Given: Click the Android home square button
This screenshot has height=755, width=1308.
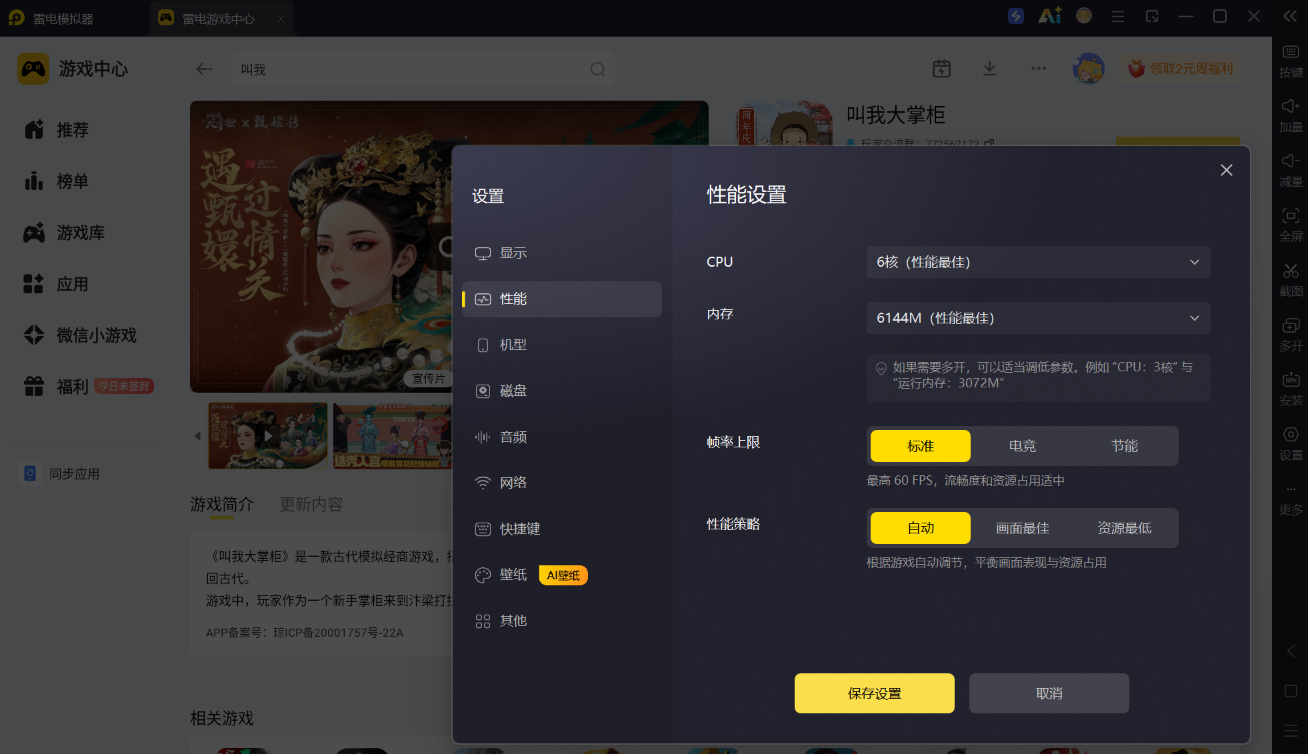Looking at the screenshot, I should coord(1291,691).
